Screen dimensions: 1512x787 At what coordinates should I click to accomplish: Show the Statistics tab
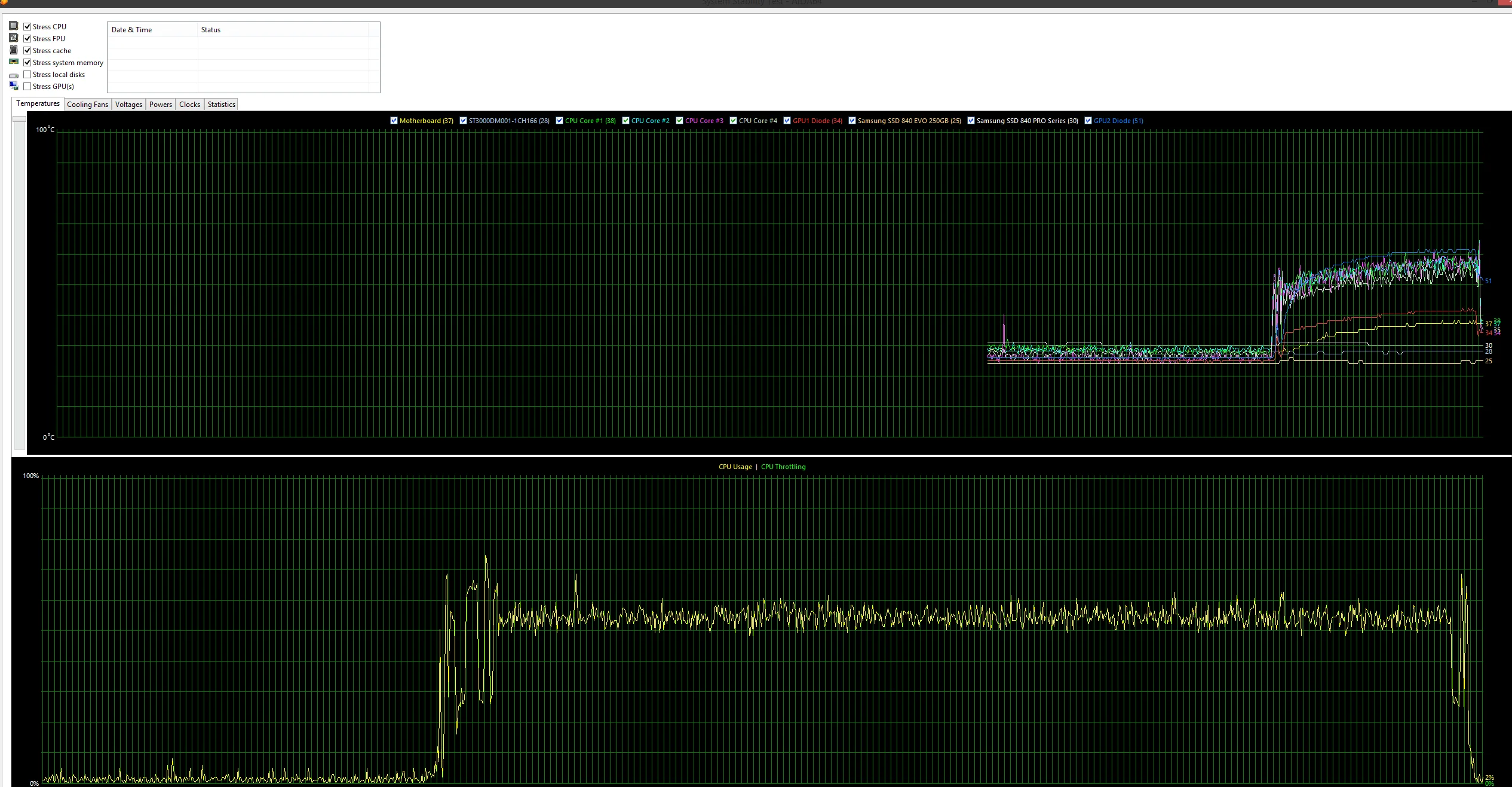click(x=221, y=104)
